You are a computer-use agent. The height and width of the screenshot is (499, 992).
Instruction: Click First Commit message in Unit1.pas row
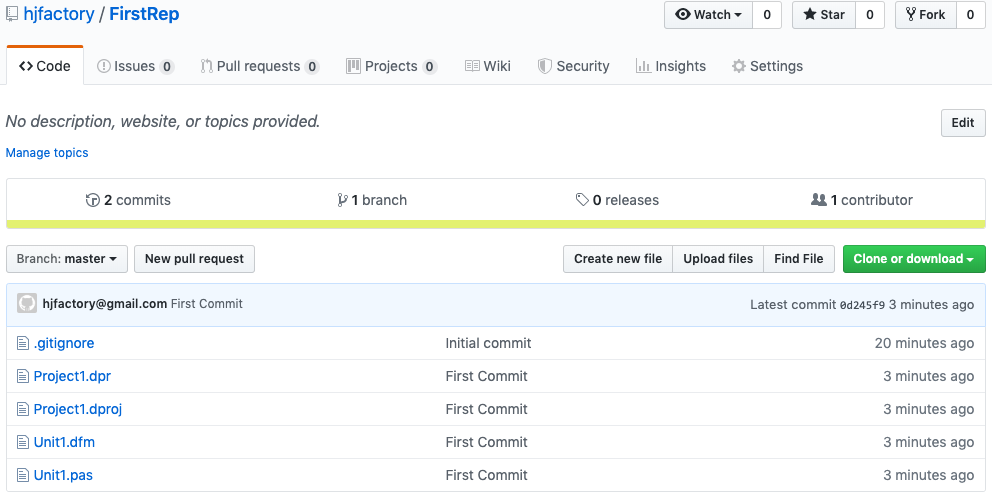point(487,475)
